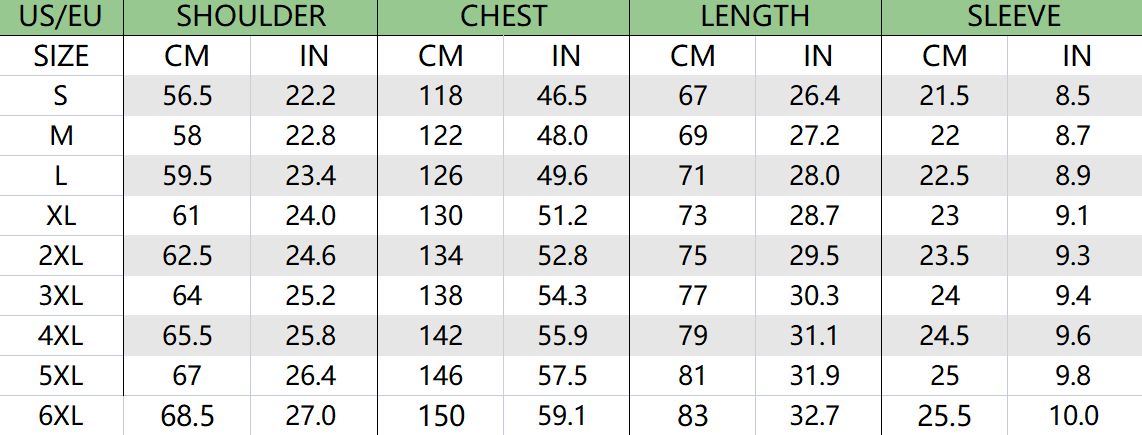Select the 6XL size row label
The image size is (1142, 435).
(61, 415)
